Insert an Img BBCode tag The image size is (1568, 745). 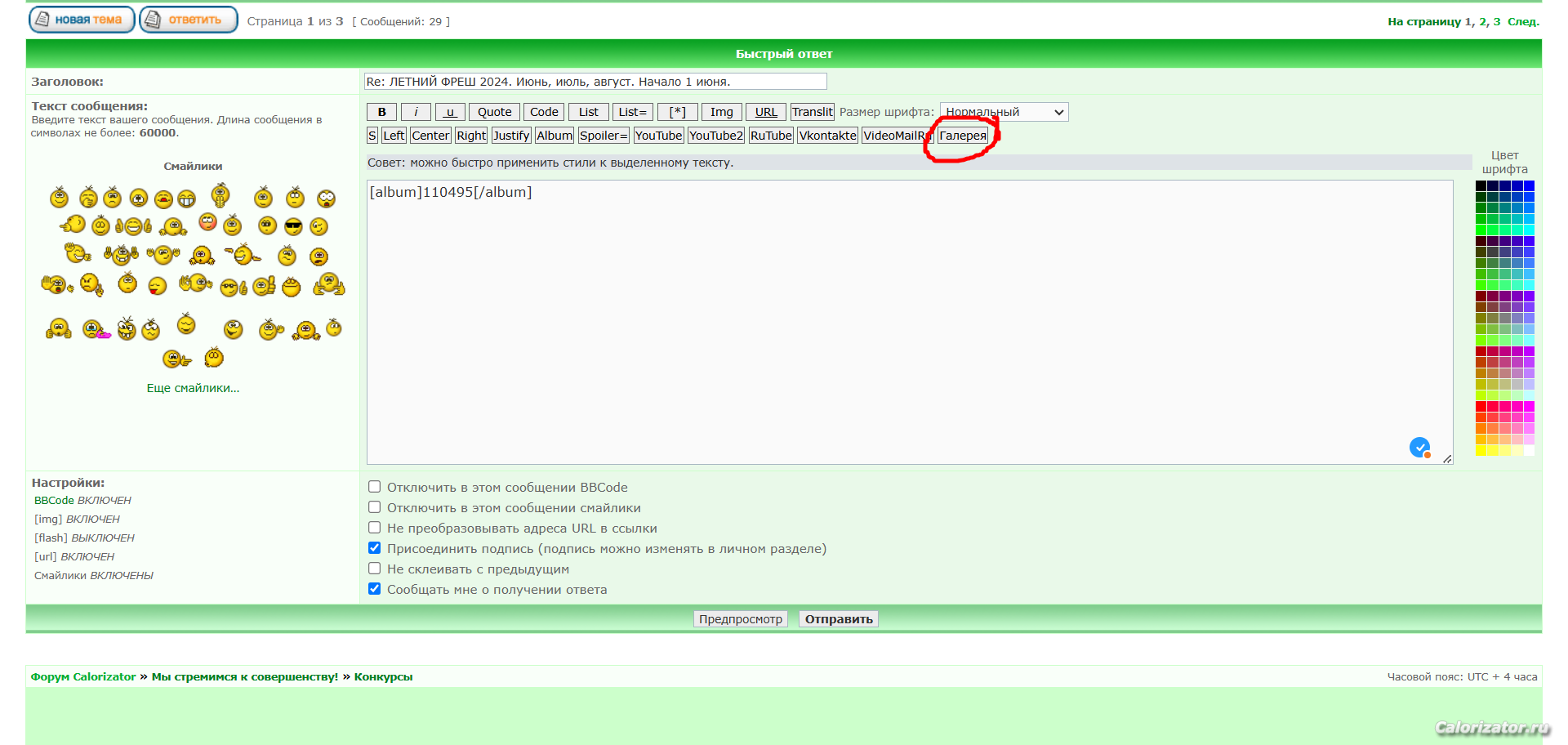[721, 112]
